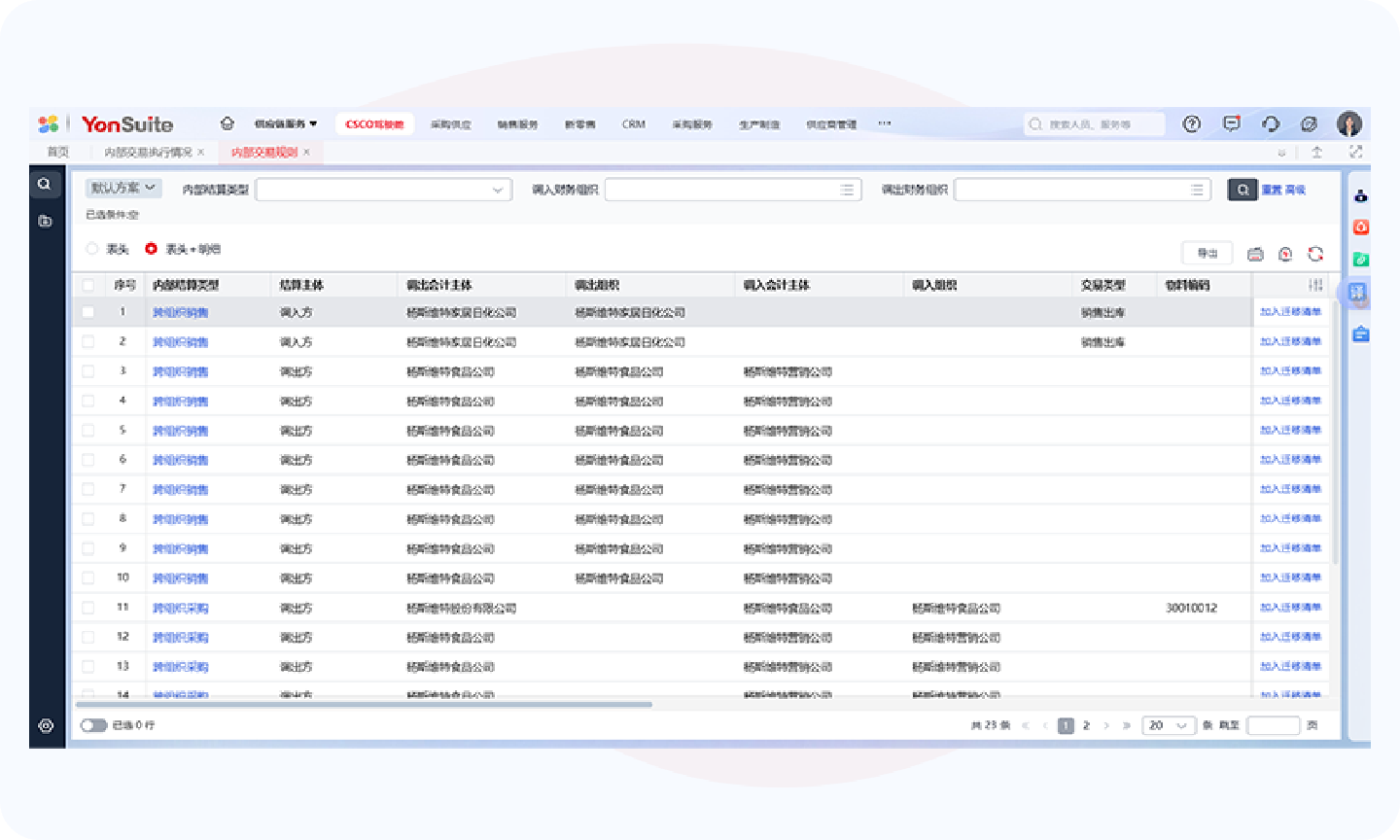Image resolution: width=1400 pixels, height=840 pixels.
Task: Click the refresh icon above the table
Action: (1315, 254)
